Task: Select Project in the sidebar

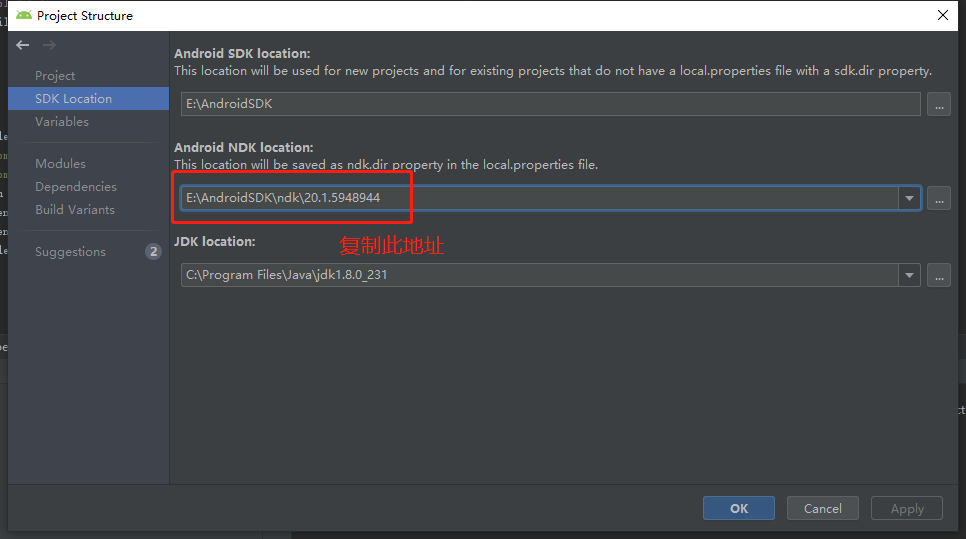Action: 55,76
